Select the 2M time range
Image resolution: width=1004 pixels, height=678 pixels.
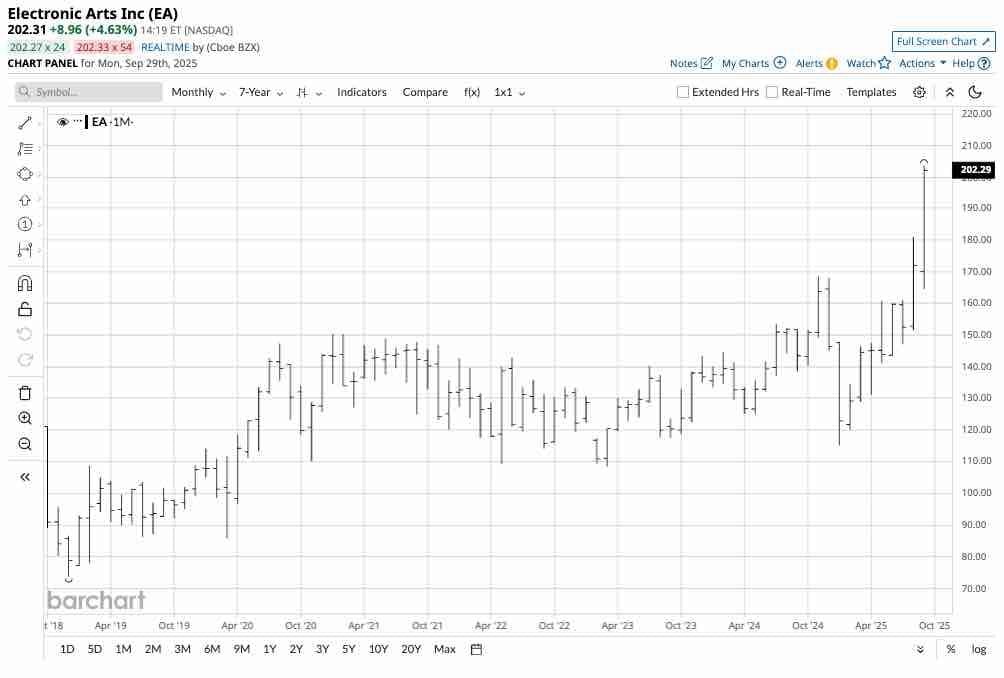153,649
